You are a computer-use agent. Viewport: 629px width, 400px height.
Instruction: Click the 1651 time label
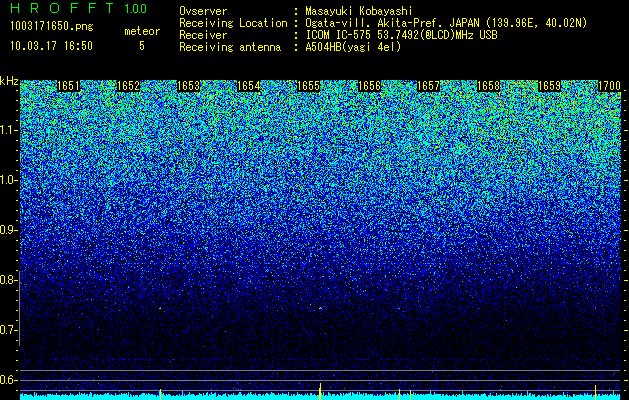[69, 86]
